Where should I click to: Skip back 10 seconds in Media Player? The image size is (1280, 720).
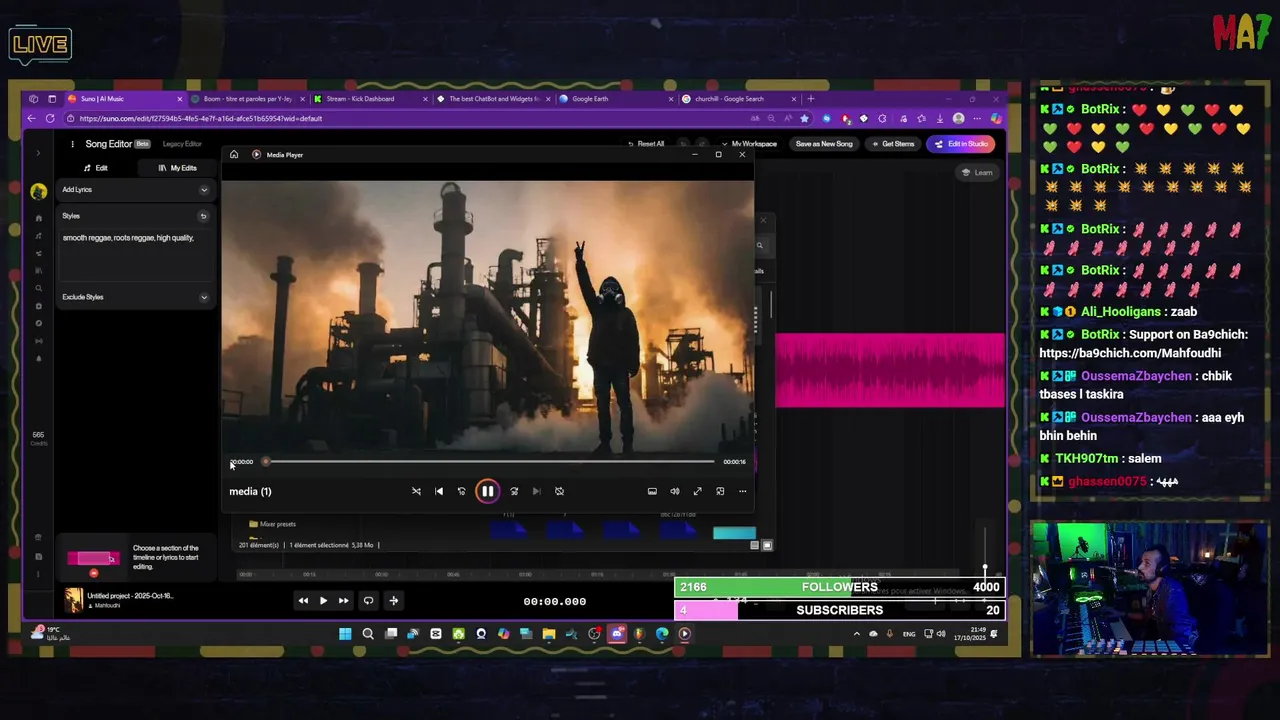[x=461, y=491]
